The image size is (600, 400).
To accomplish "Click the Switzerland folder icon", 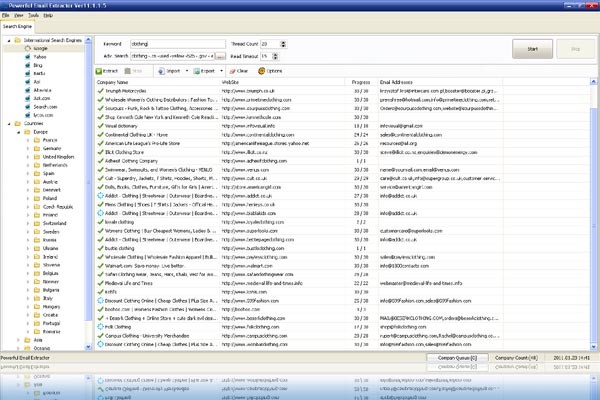I will (x=37, y=223).
